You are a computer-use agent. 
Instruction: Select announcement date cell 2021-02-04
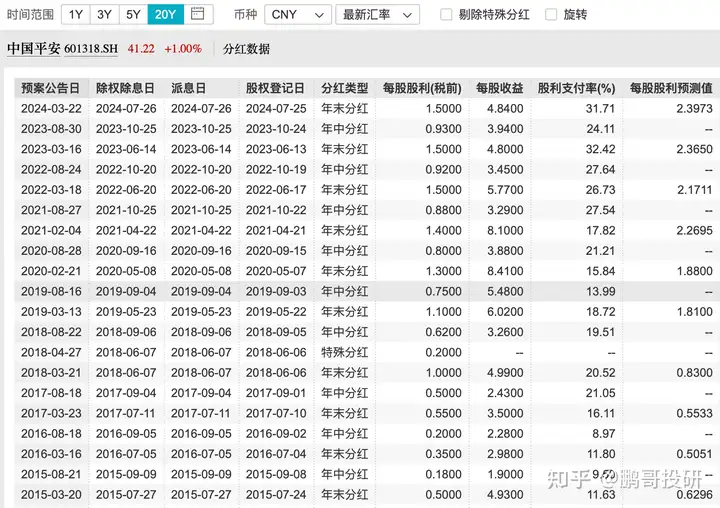point(51,231)
